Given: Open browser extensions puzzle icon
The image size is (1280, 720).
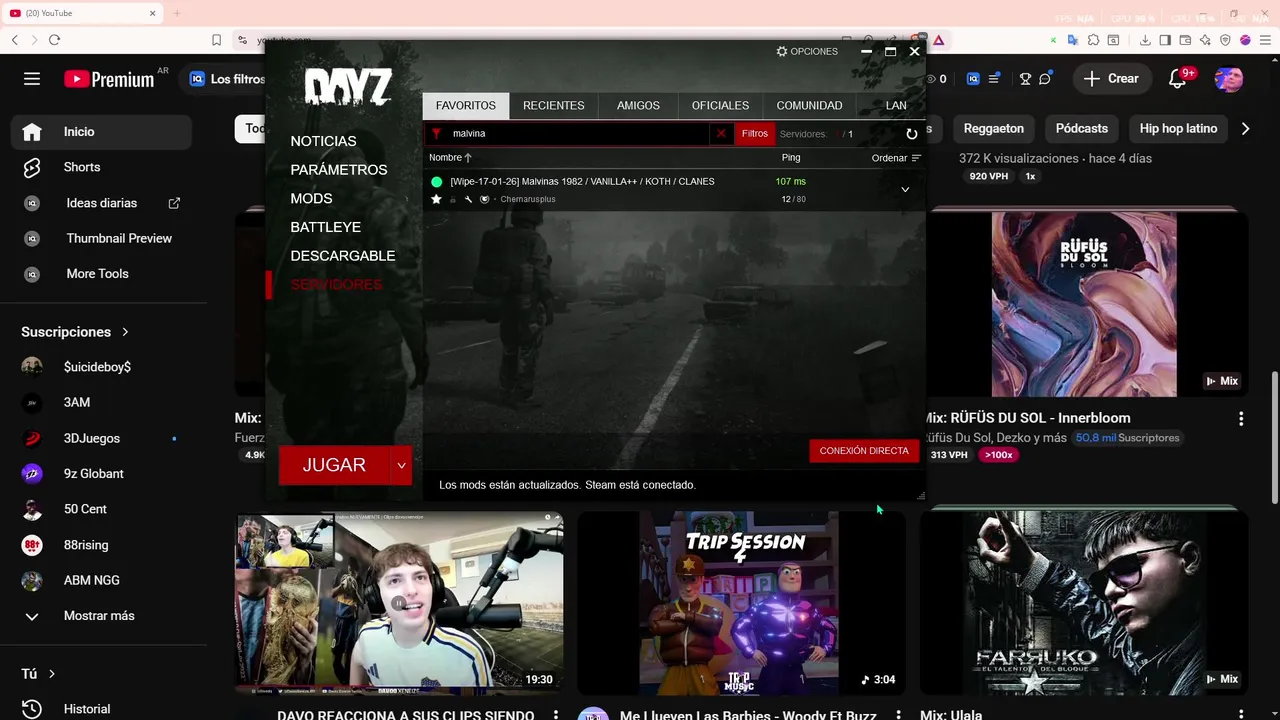Looking at the screenshot, I should (1093, 40).
